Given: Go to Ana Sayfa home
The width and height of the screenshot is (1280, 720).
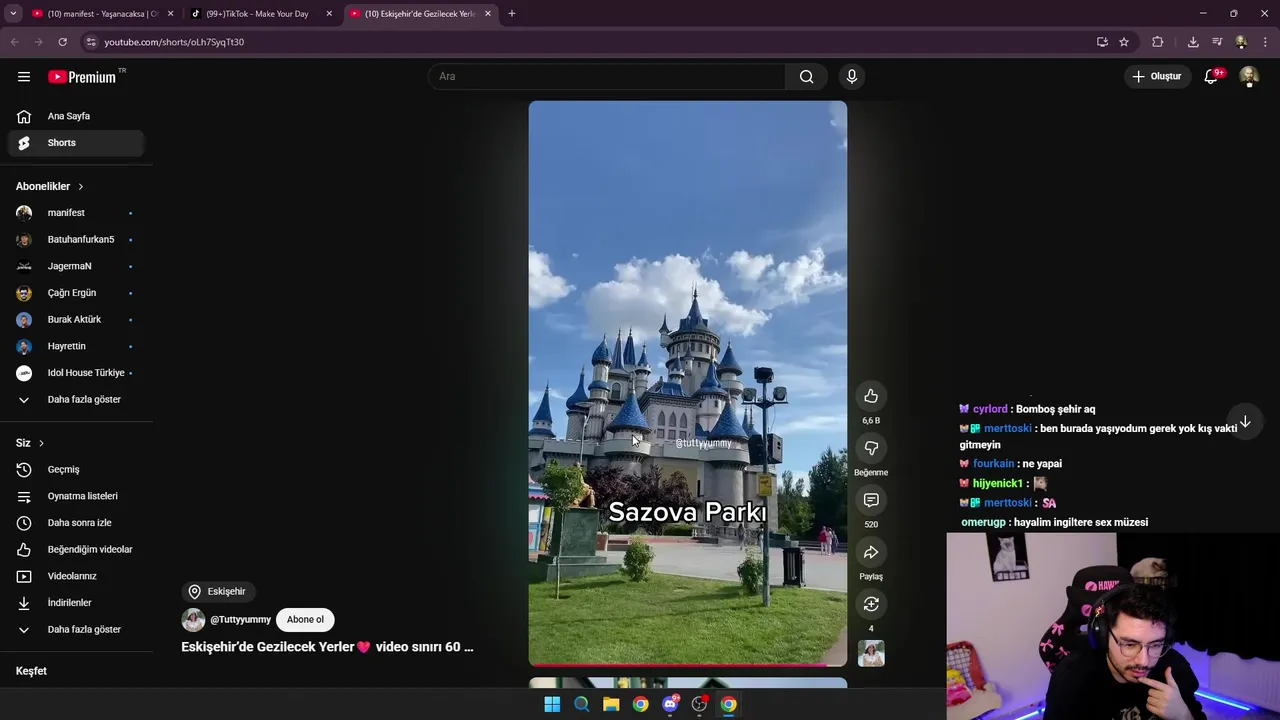Looking at the screenshot, I should [76, 116].
